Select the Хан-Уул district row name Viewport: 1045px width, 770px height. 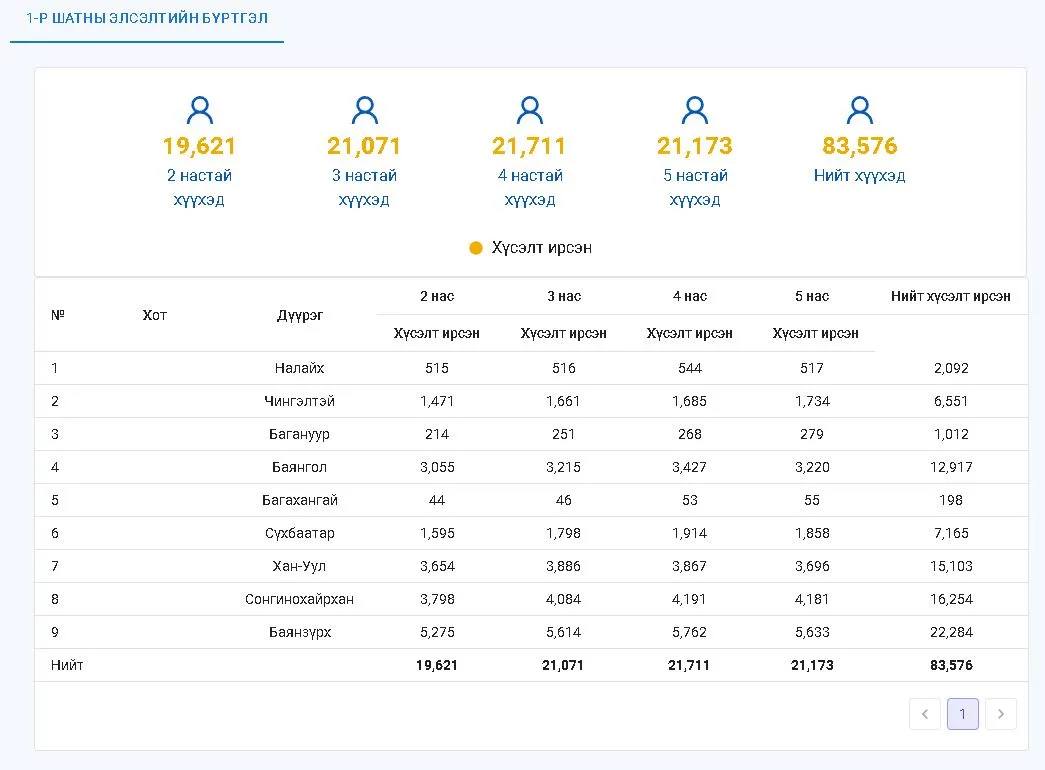coord(299,566)
